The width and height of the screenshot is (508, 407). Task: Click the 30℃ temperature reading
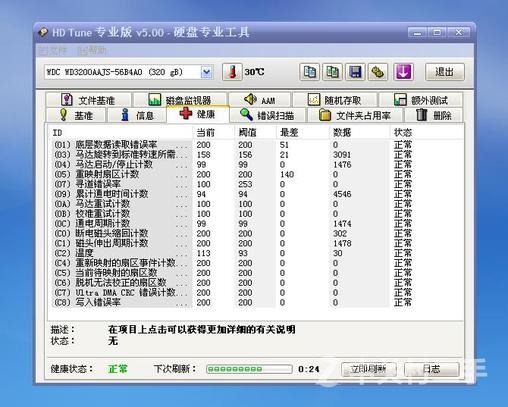tap(254, 72)
